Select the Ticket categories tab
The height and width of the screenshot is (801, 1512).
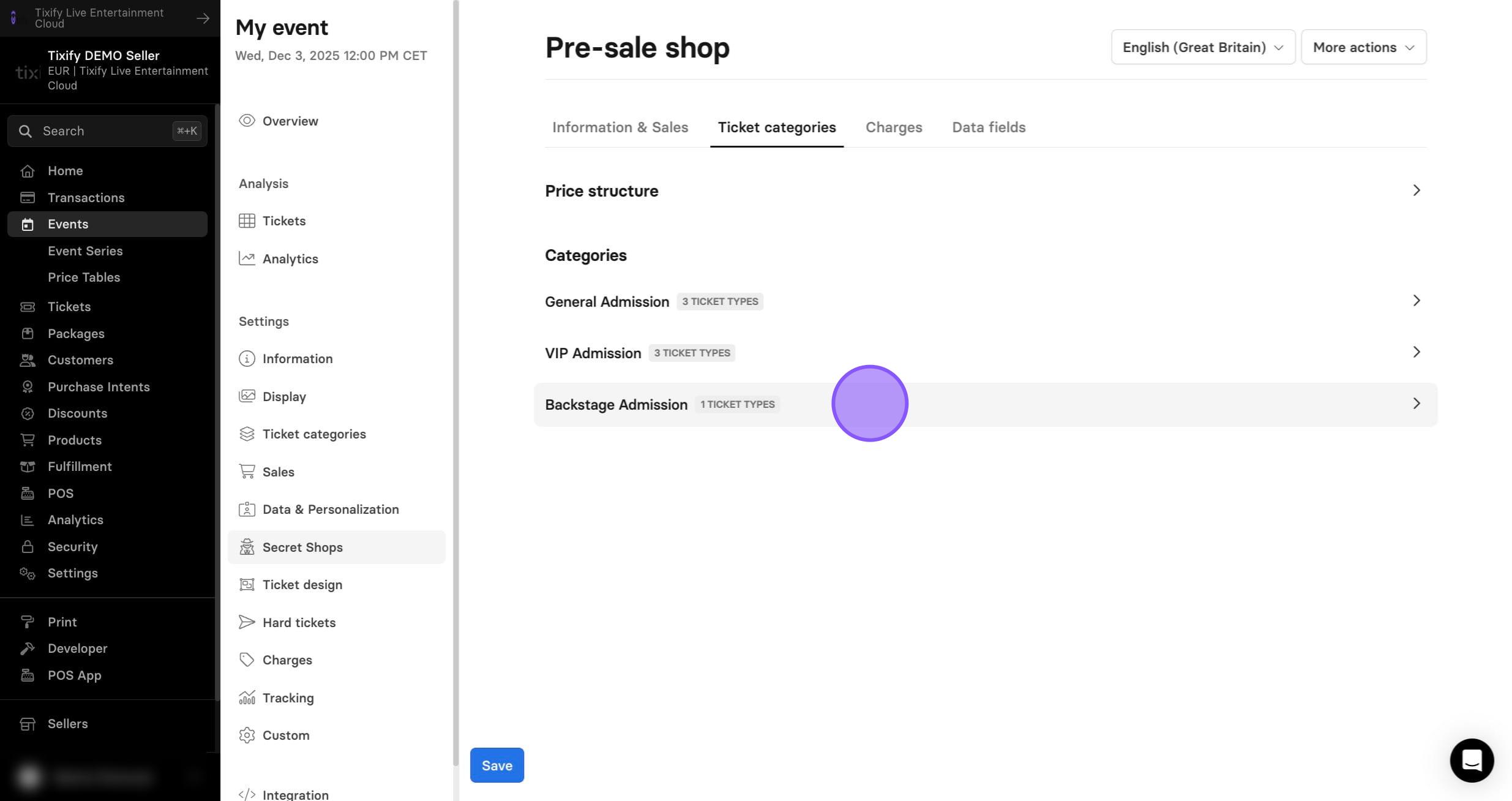point(777,127)
